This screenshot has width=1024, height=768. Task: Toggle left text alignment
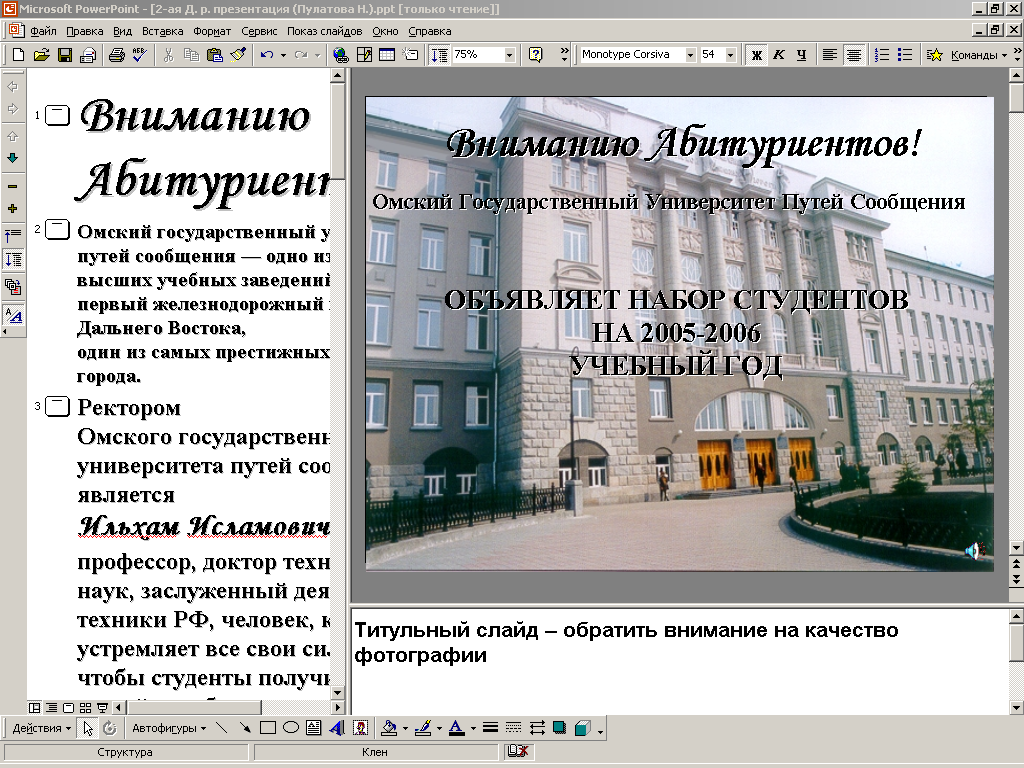(829, 55)
